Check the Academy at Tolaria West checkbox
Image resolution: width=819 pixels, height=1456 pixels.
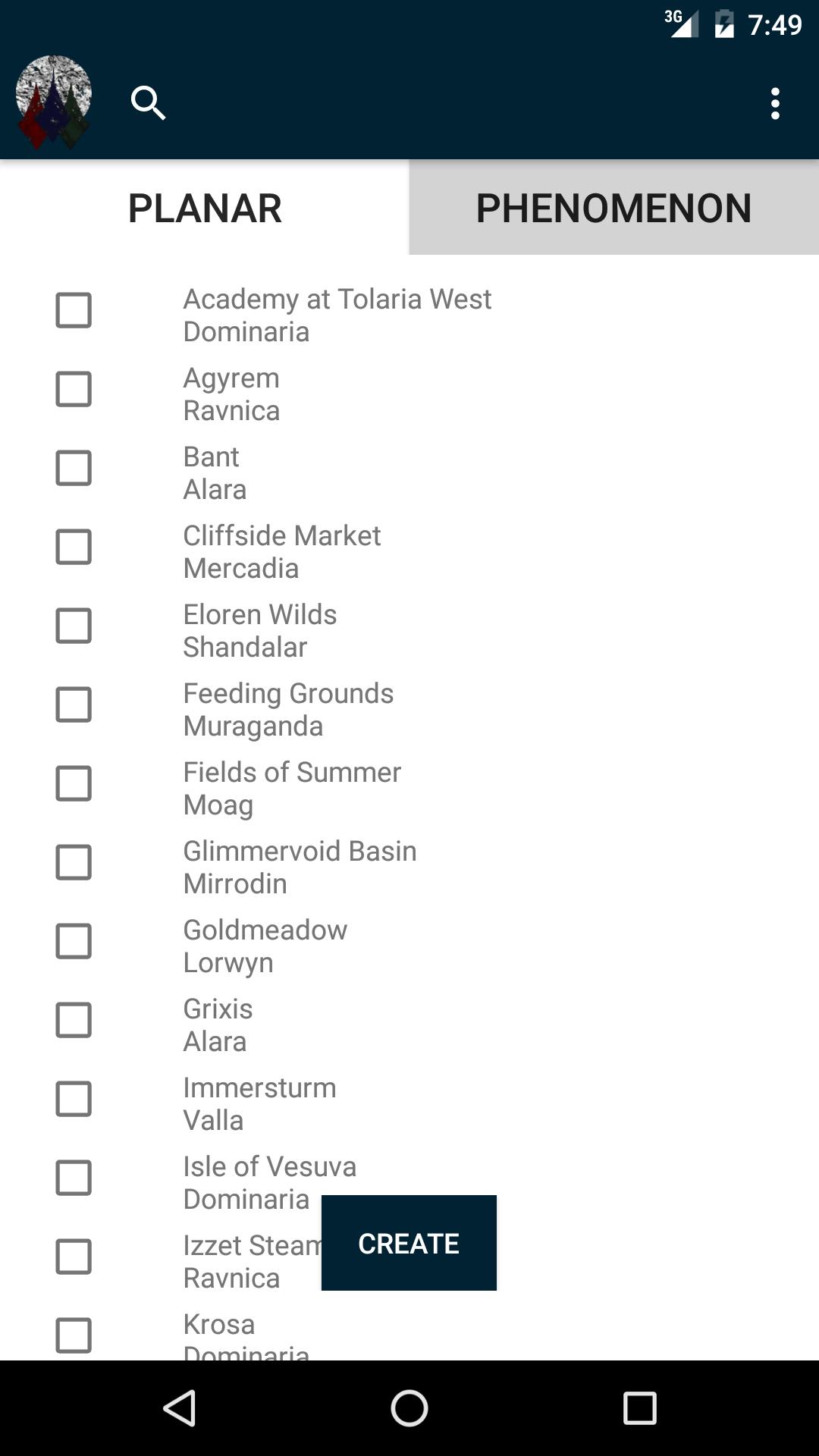pyautogui.click(x=74, y=310)
